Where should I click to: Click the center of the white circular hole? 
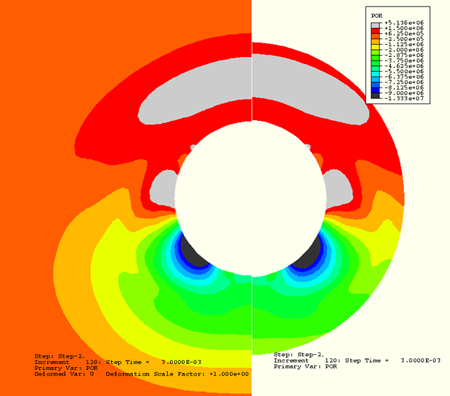pos(251,198)
